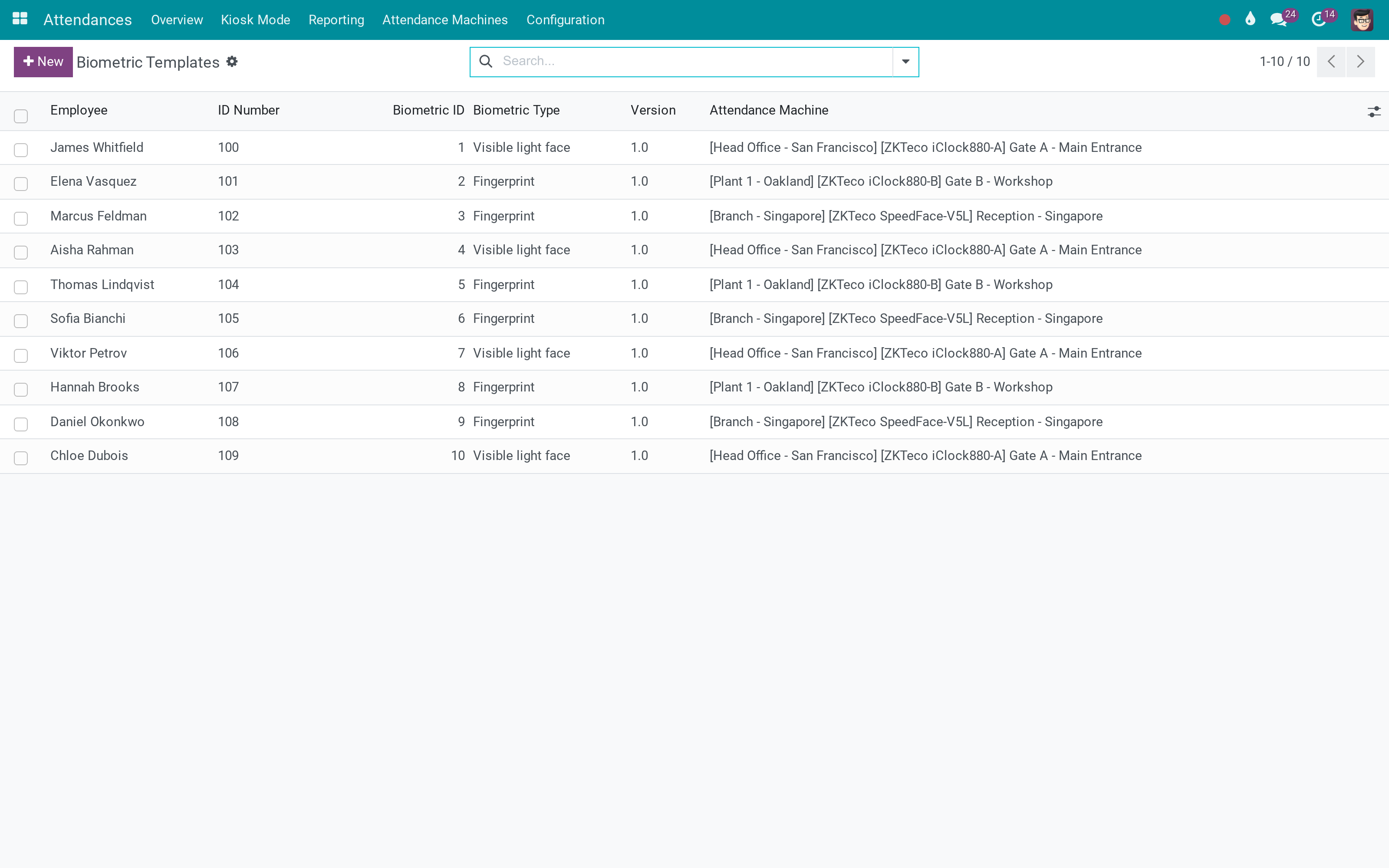The height and width of the screenshot is (868, 1389).
Task: Expand the search options dropdown arrow
Action: pyautogui.click(x=905, y=62)
